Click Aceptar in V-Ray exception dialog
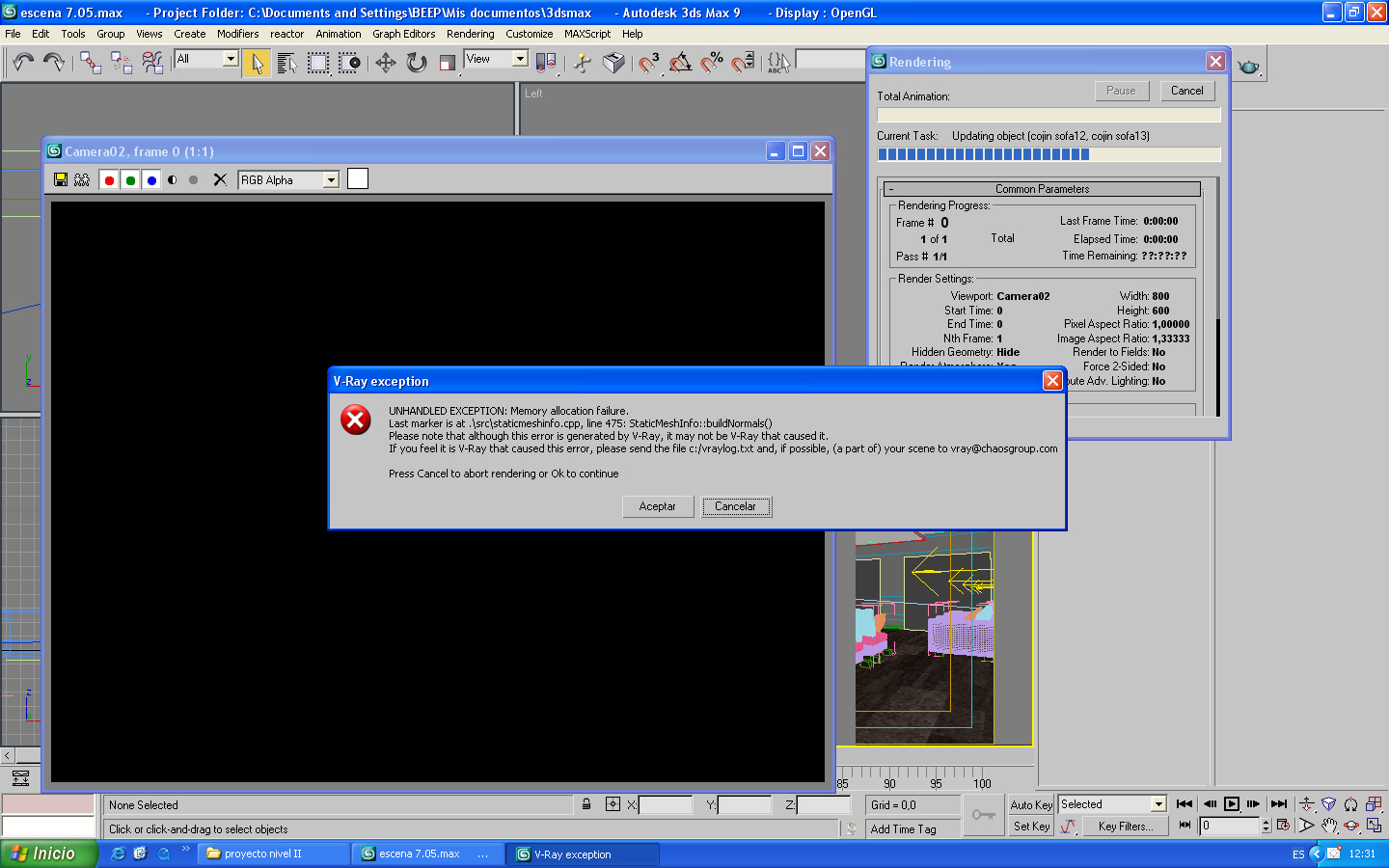This screenshot has height=868, width=1389. [x=658, y=506]
